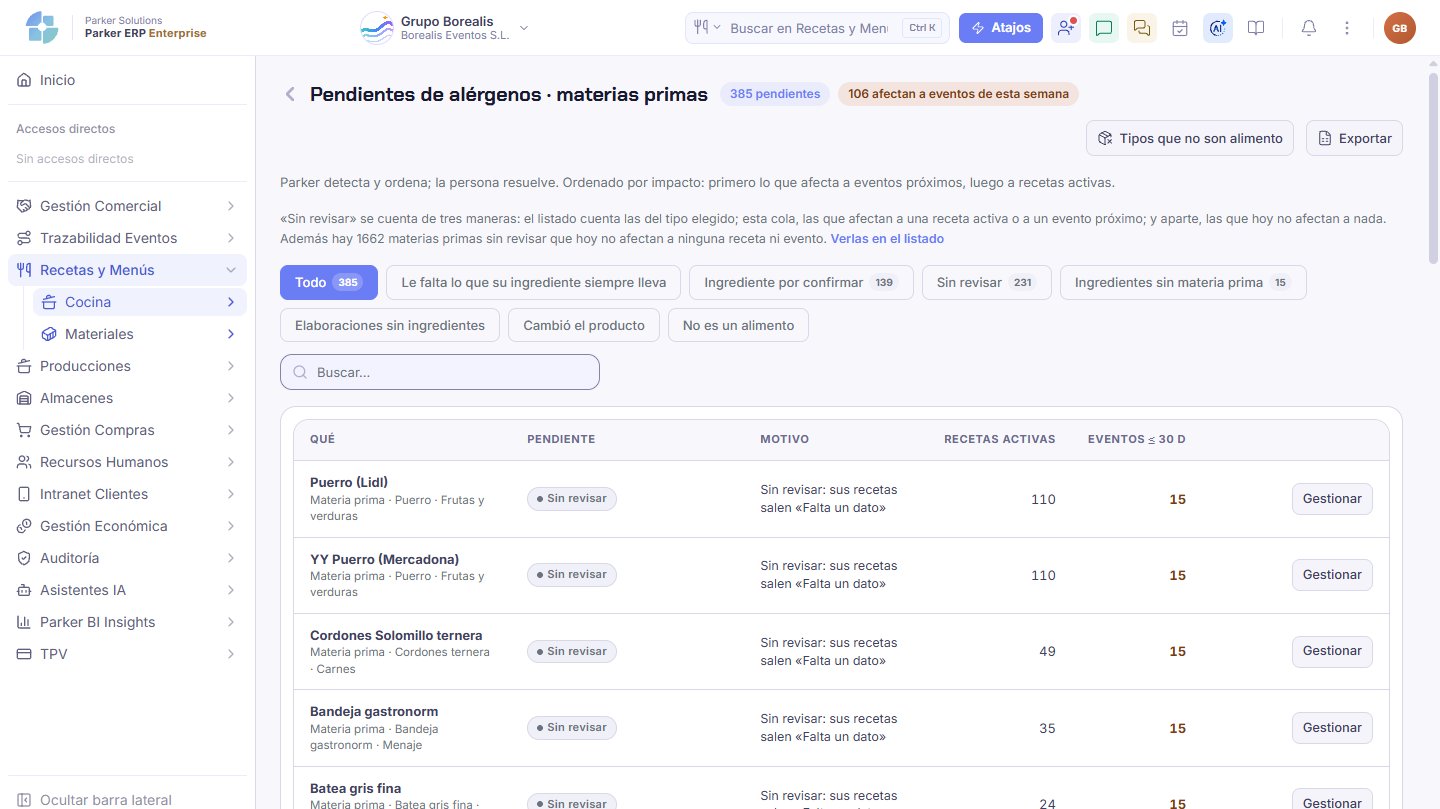Expand the Materiales submenu
Image resolution: width=1440 pixels, height=809 pixels.
pos(139,334)
